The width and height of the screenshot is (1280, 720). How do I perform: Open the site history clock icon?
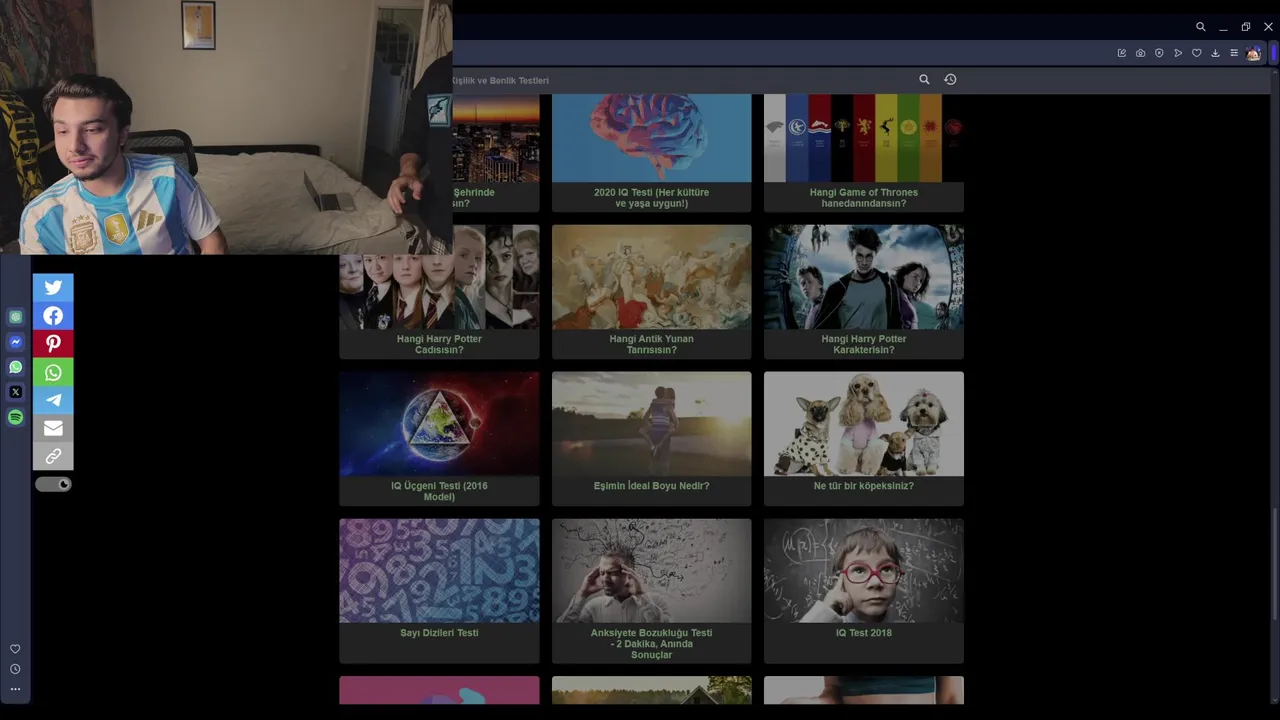[950, 79]
